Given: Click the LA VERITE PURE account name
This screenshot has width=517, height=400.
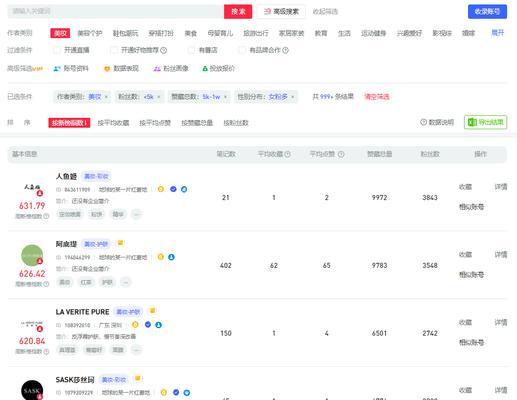Looking at the screenshot, I should (x=82, y=312).
